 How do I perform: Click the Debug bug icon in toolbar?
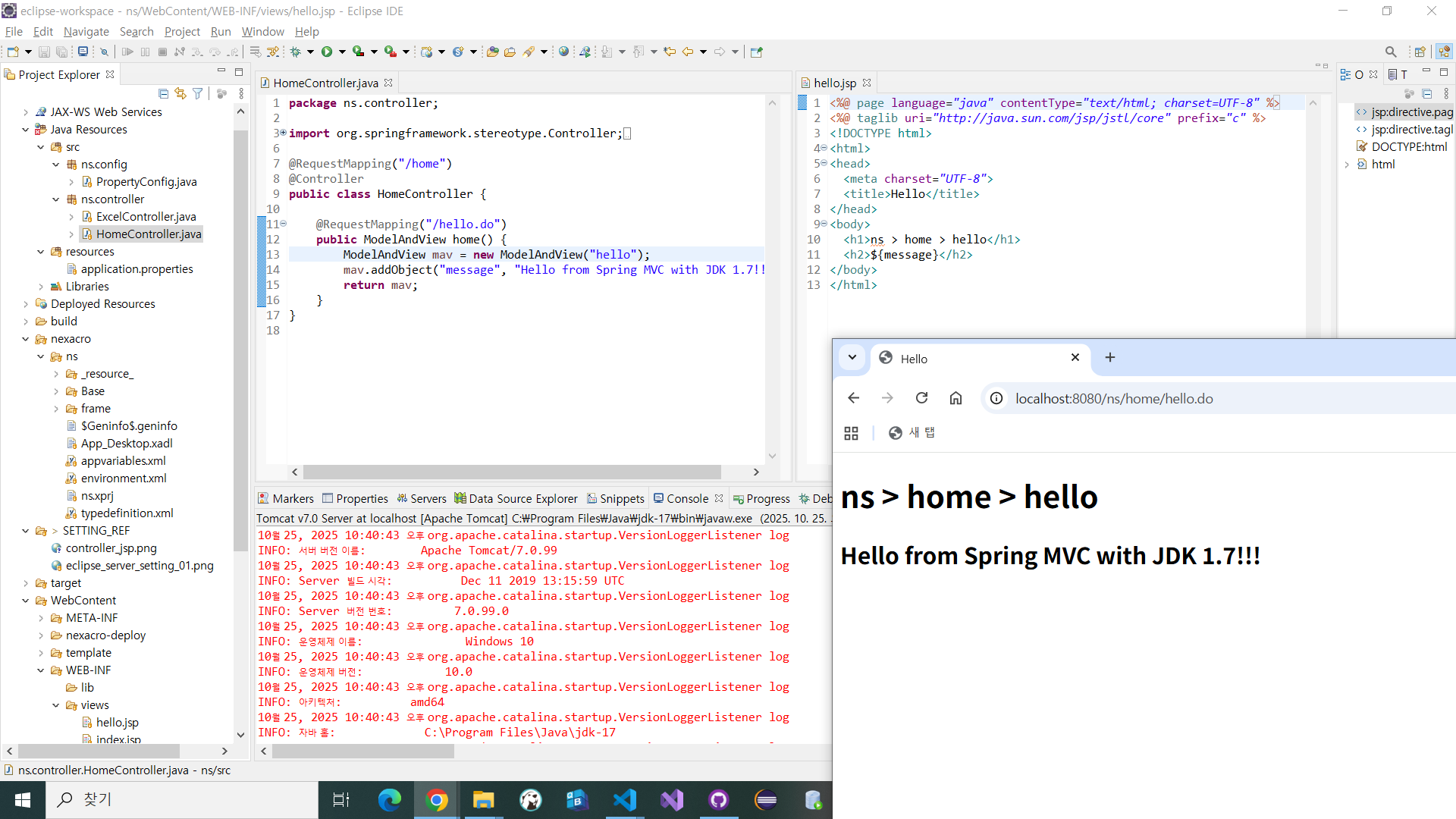pyautogui.click(x=295, y=52)
